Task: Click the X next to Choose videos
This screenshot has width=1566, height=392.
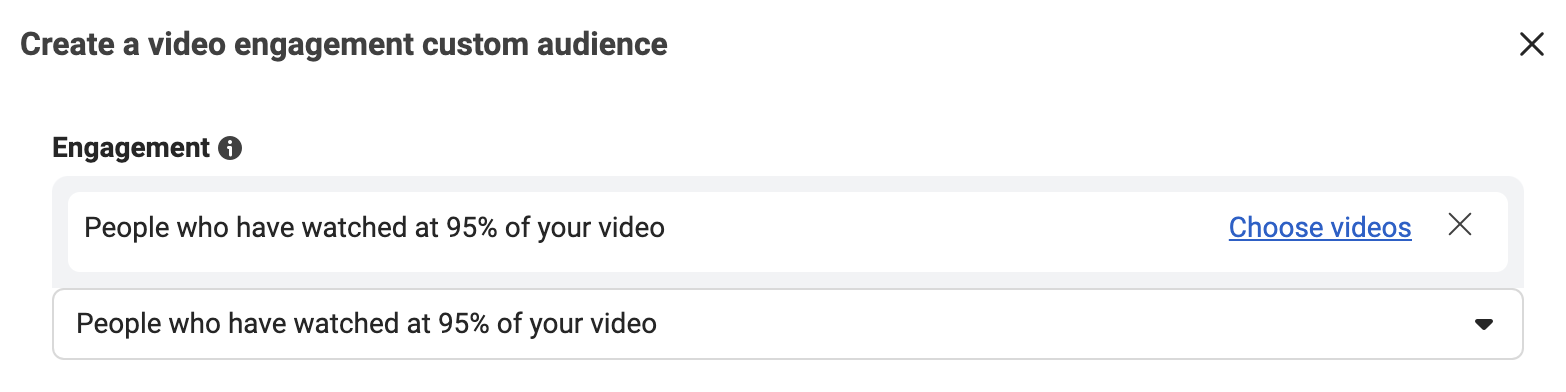Action: (x=1460, y=226)
